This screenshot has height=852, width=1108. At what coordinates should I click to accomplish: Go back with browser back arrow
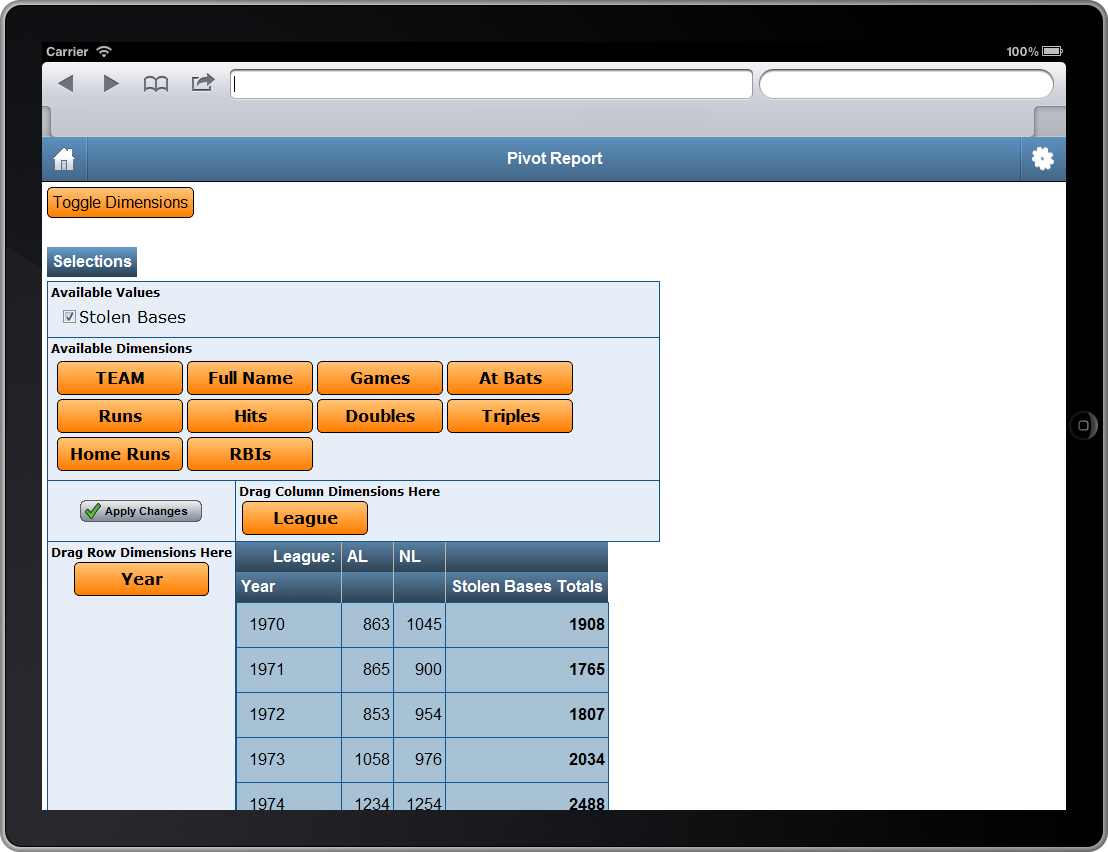pos(66,84)
